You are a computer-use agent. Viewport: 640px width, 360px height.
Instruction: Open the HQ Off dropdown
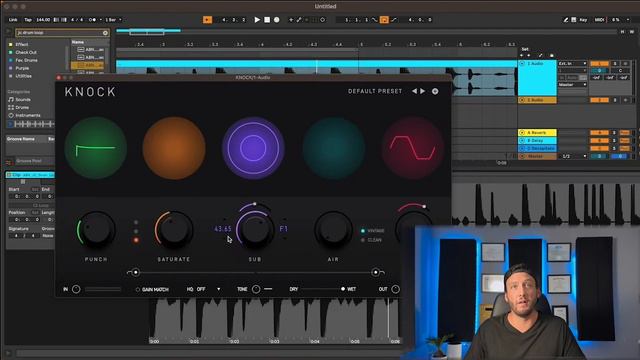click(x=204, y=289)
